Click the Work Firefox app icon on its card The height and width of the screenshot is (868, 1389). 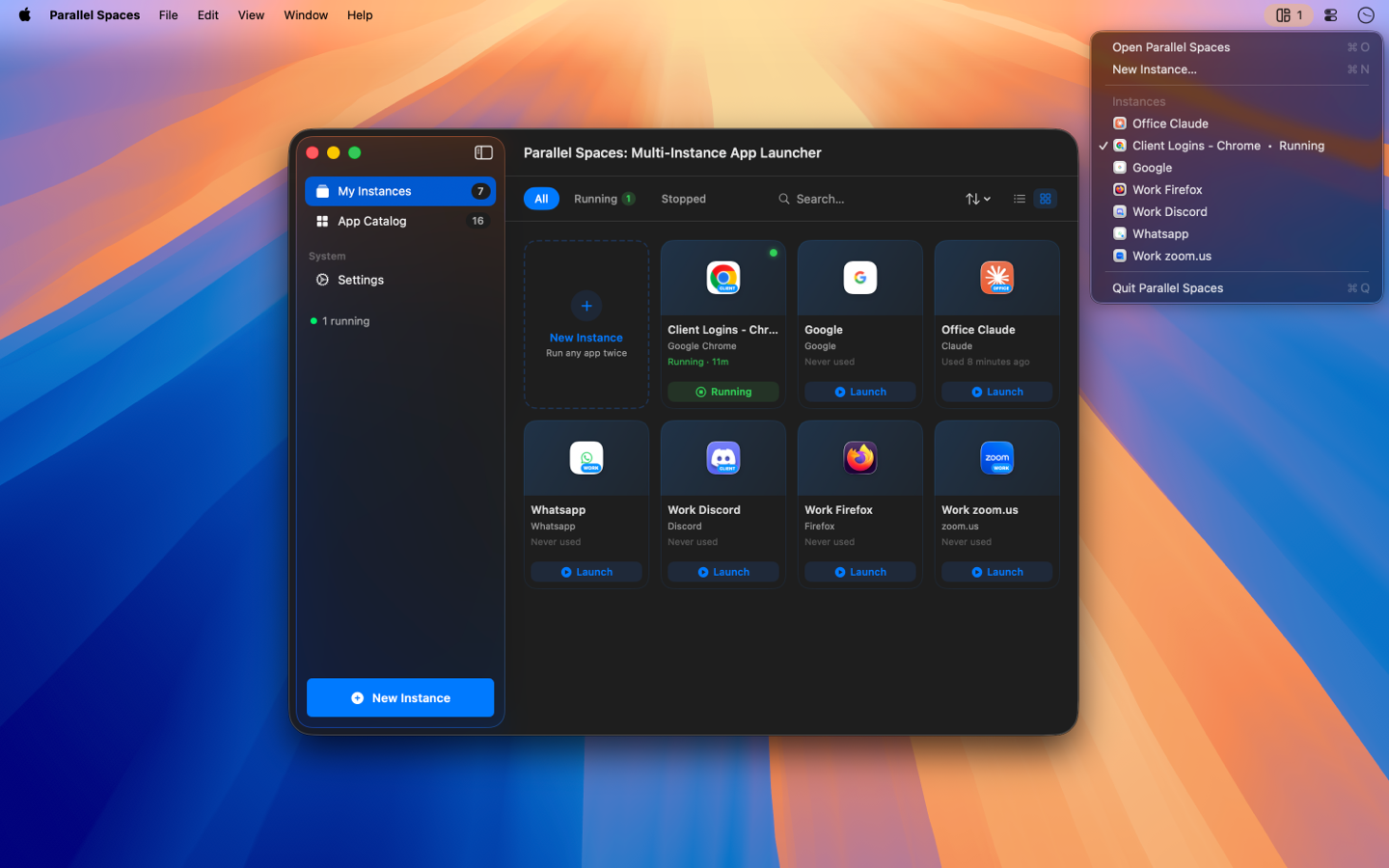point(860,458)
